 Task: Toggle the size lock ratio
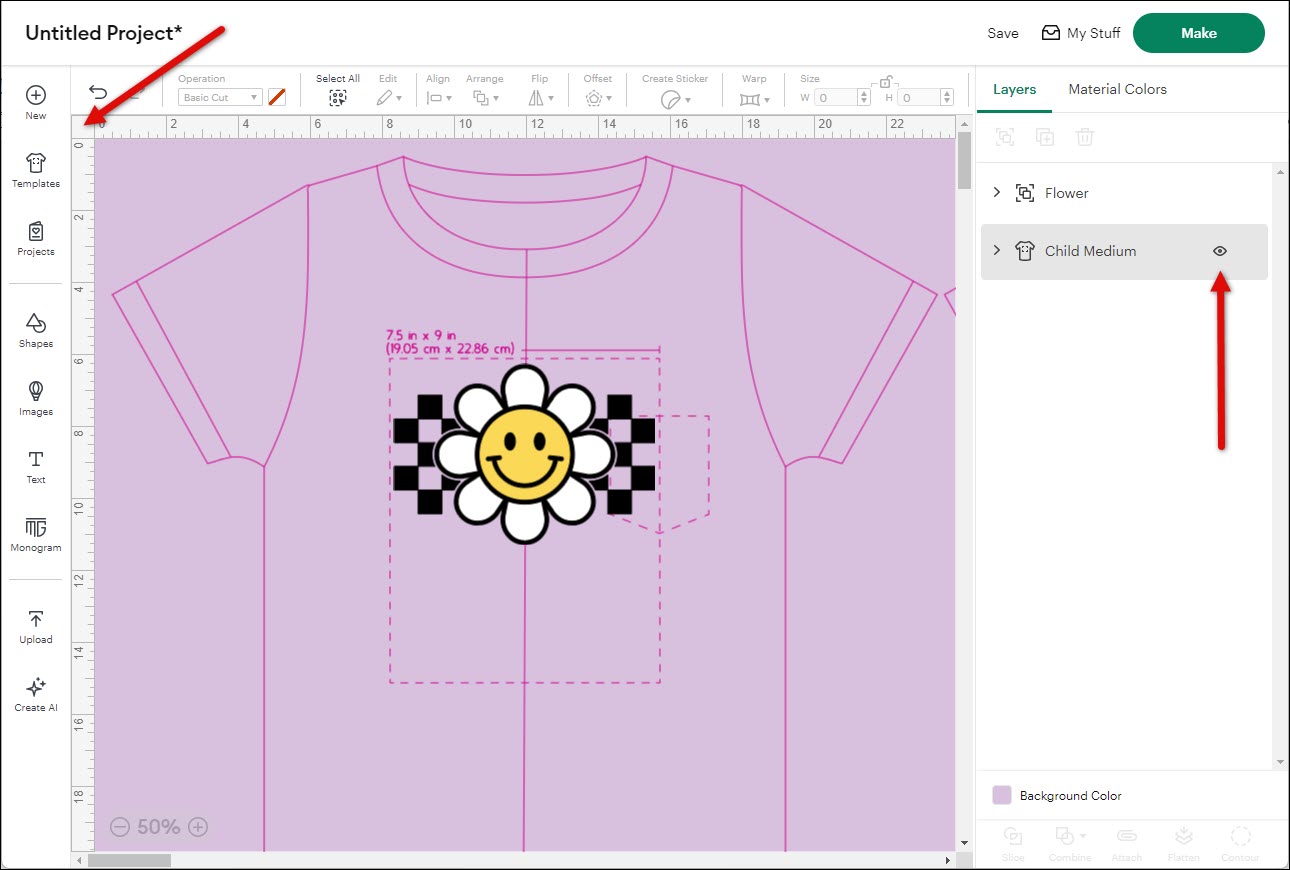coord(884,80)
